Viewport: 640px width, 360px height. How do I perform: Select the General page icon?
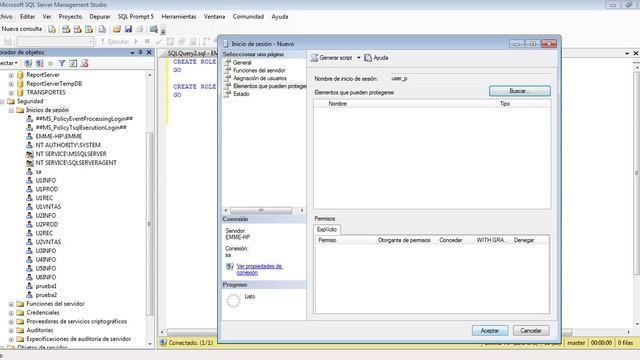coord(227,62)
